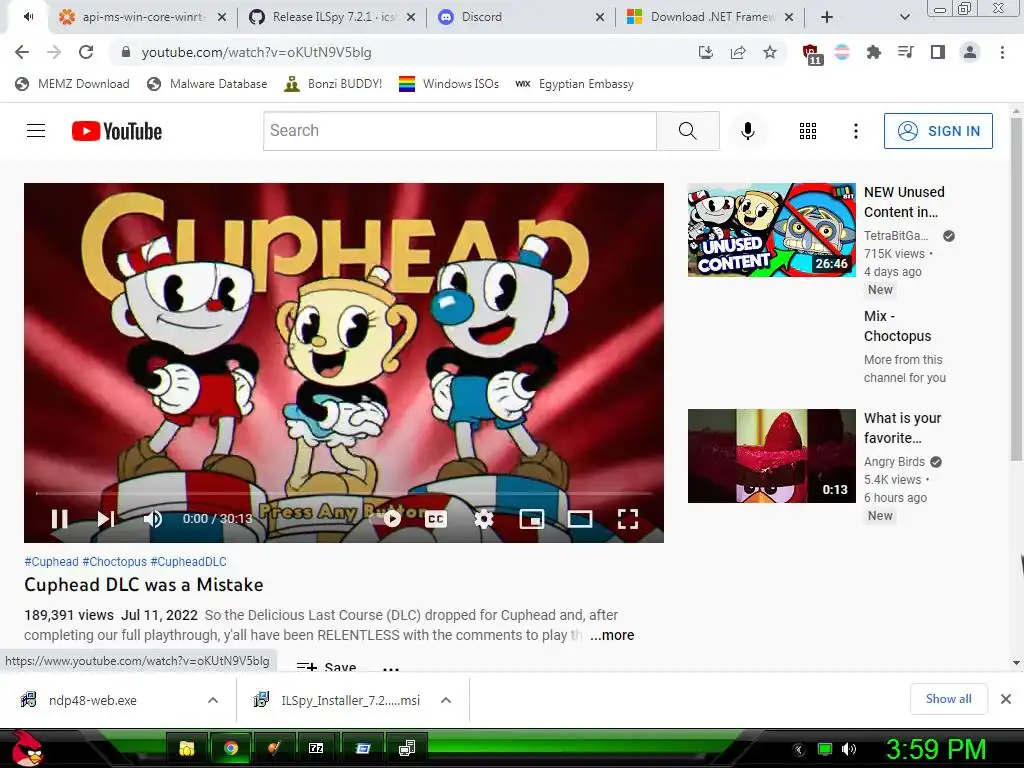Open the Windows ISOs bookmark
This screenshot has width=1024, height=768.
pos(449,84)
